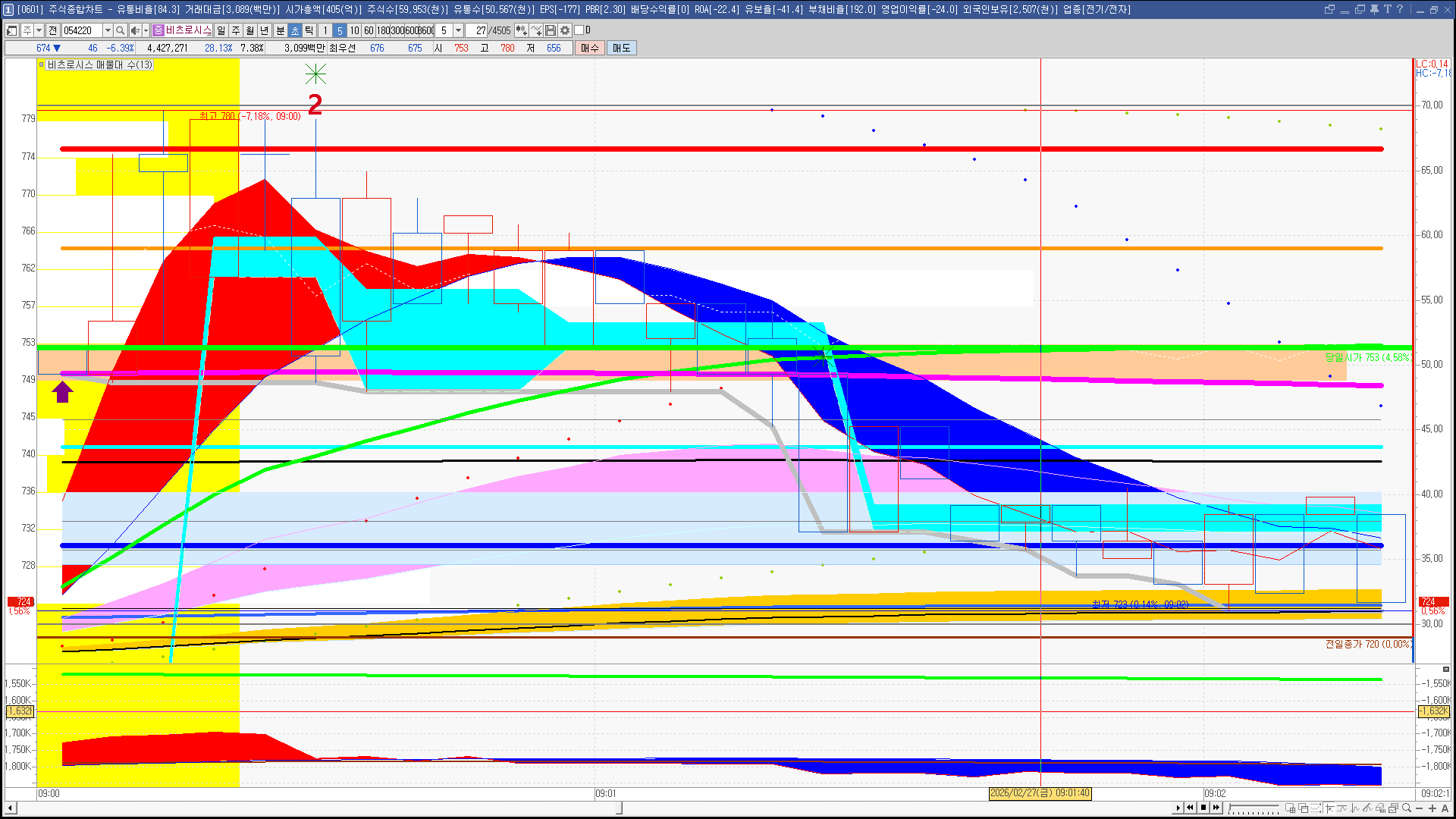Viewport: 1456px width, 819px height.
Task: Select the 분 (minute) period toggle
Action: coord(280,30)
